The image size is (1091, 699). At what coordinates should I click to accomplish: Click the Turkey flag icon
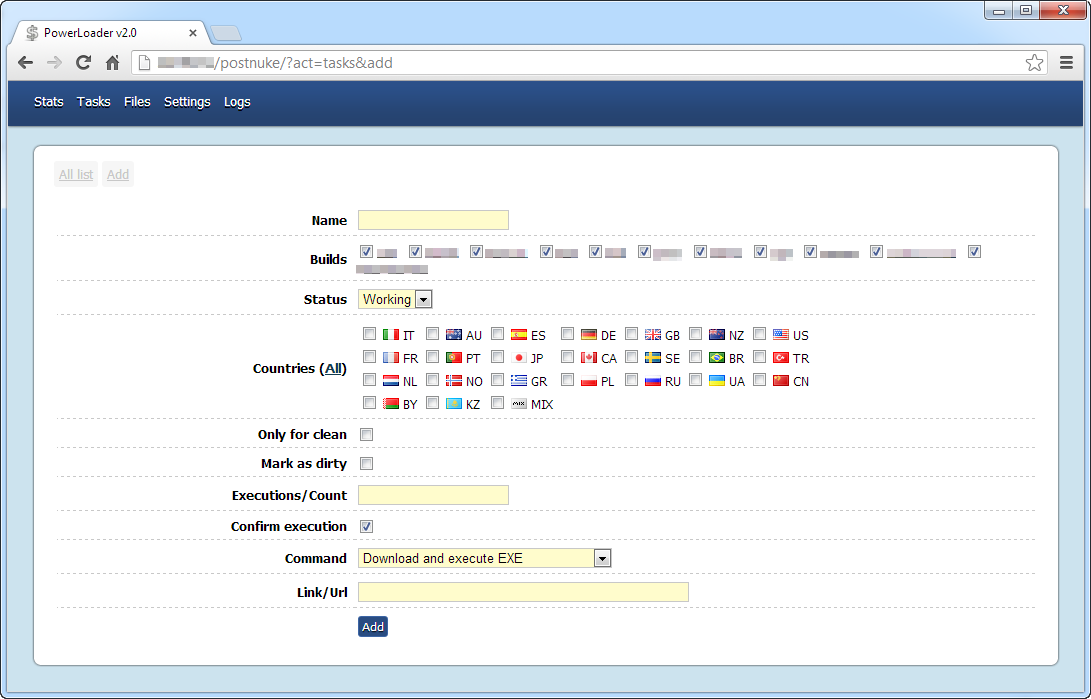pos(781,357)
